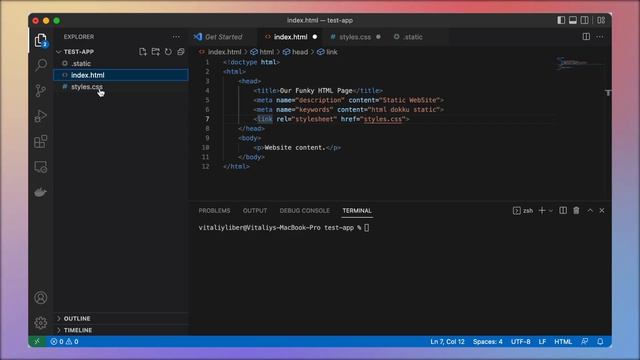Open the Remote Explorer view
This screenshot has width=640, height=360.
point(41,167)
